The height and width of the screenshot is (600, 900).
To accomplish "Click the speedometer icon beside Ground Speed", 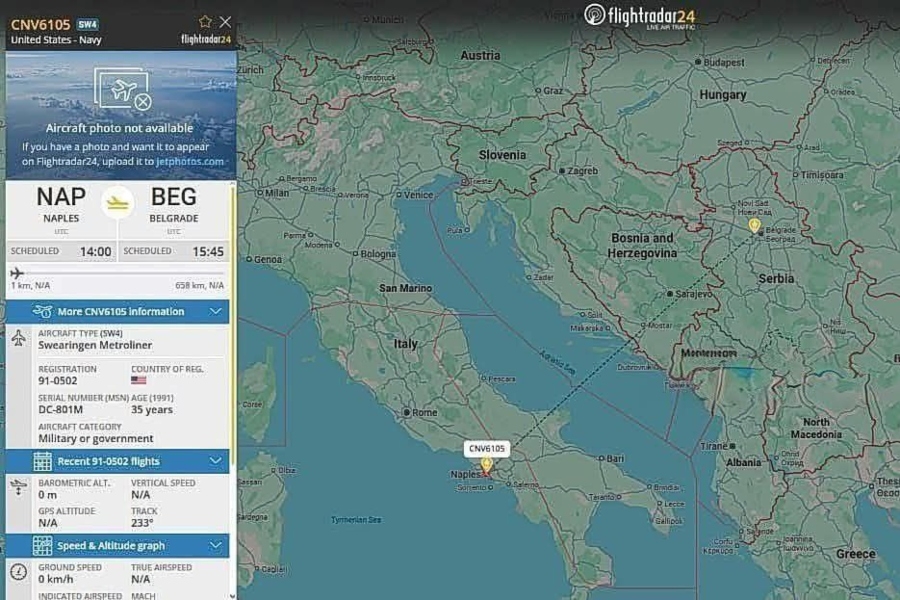I will (19, 572).
